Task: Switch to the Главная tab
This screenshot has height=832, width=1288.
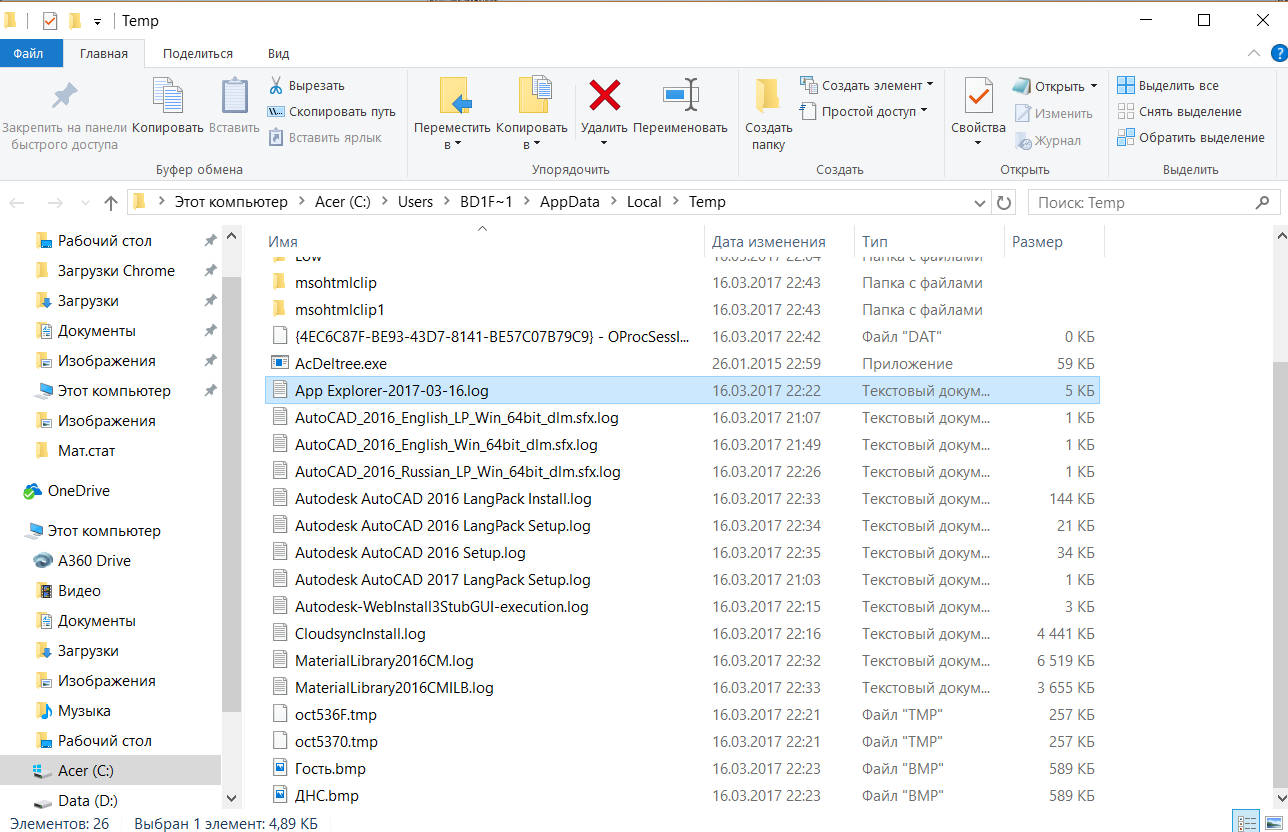Action: coord(104,54)
